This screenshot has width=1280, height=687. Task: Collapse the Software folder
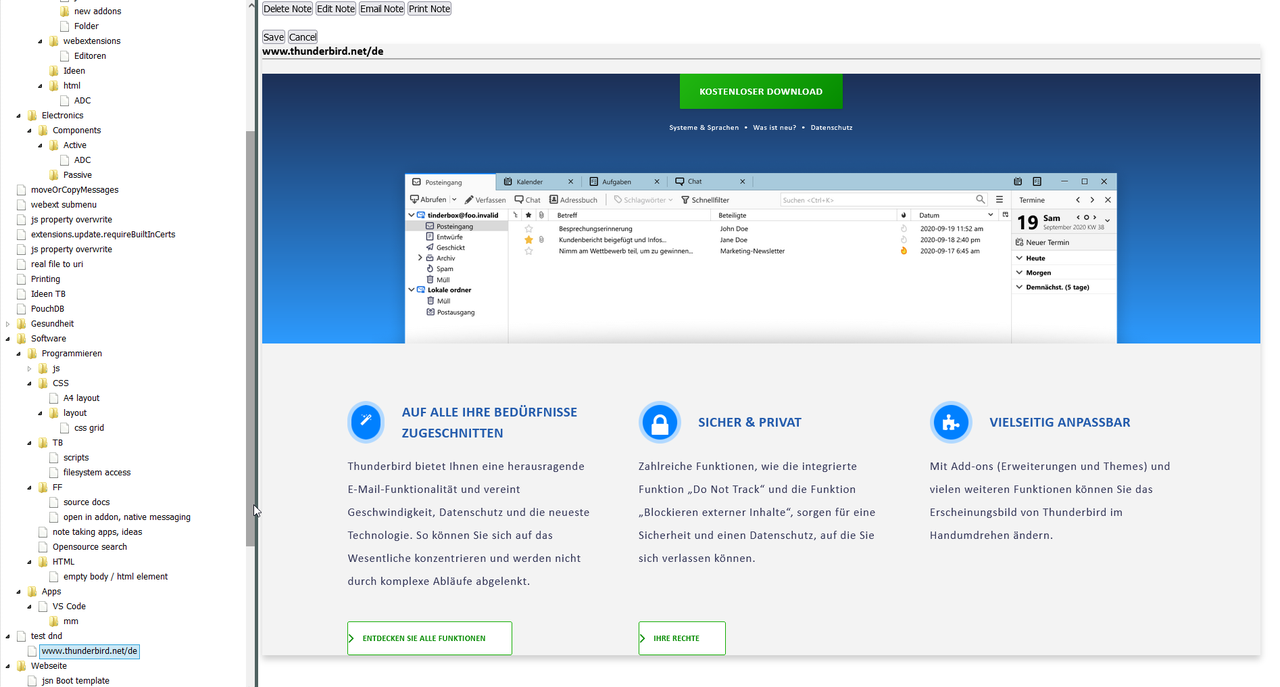click(x=8, y=339)
